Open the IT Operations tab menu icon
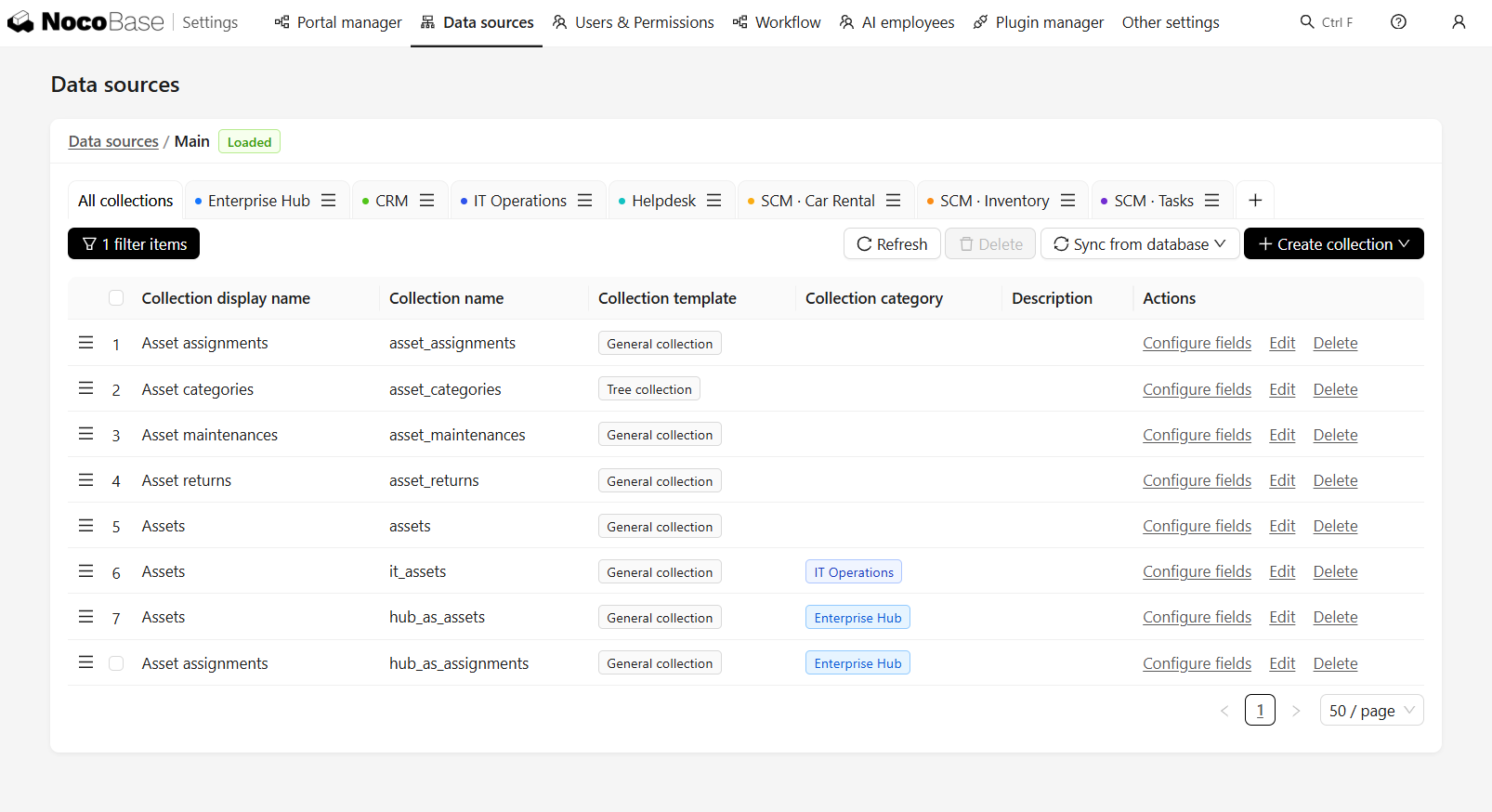This screenshot has width=1492, height=812. 585,201
